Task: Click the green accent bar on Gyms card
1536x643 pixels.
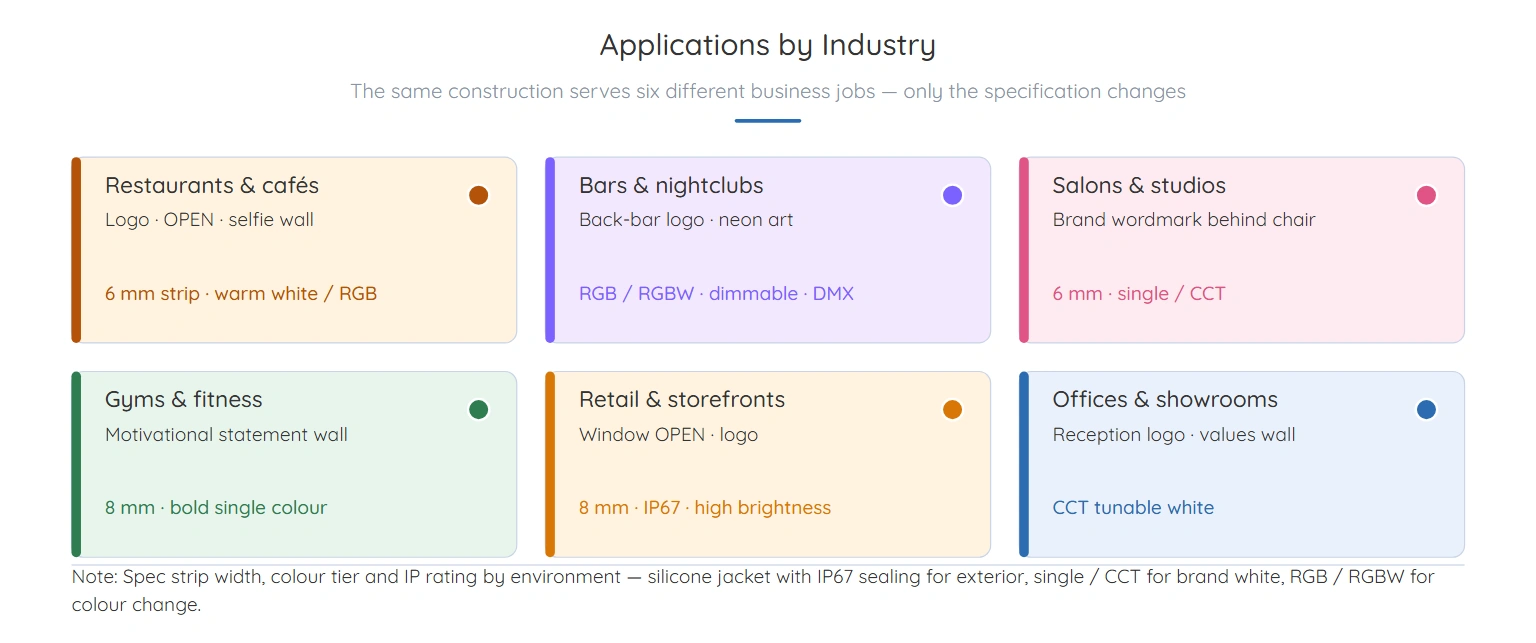Action: point(76,464)
